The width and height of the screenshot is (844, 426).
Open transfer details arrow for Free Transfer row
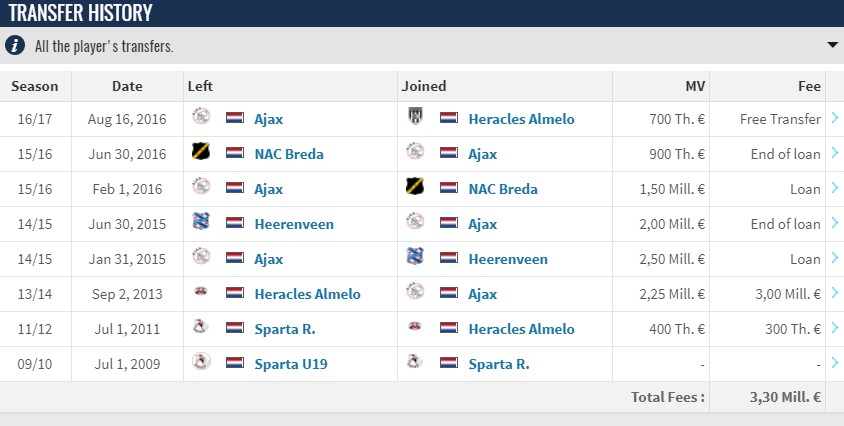(x=835, y=117)
